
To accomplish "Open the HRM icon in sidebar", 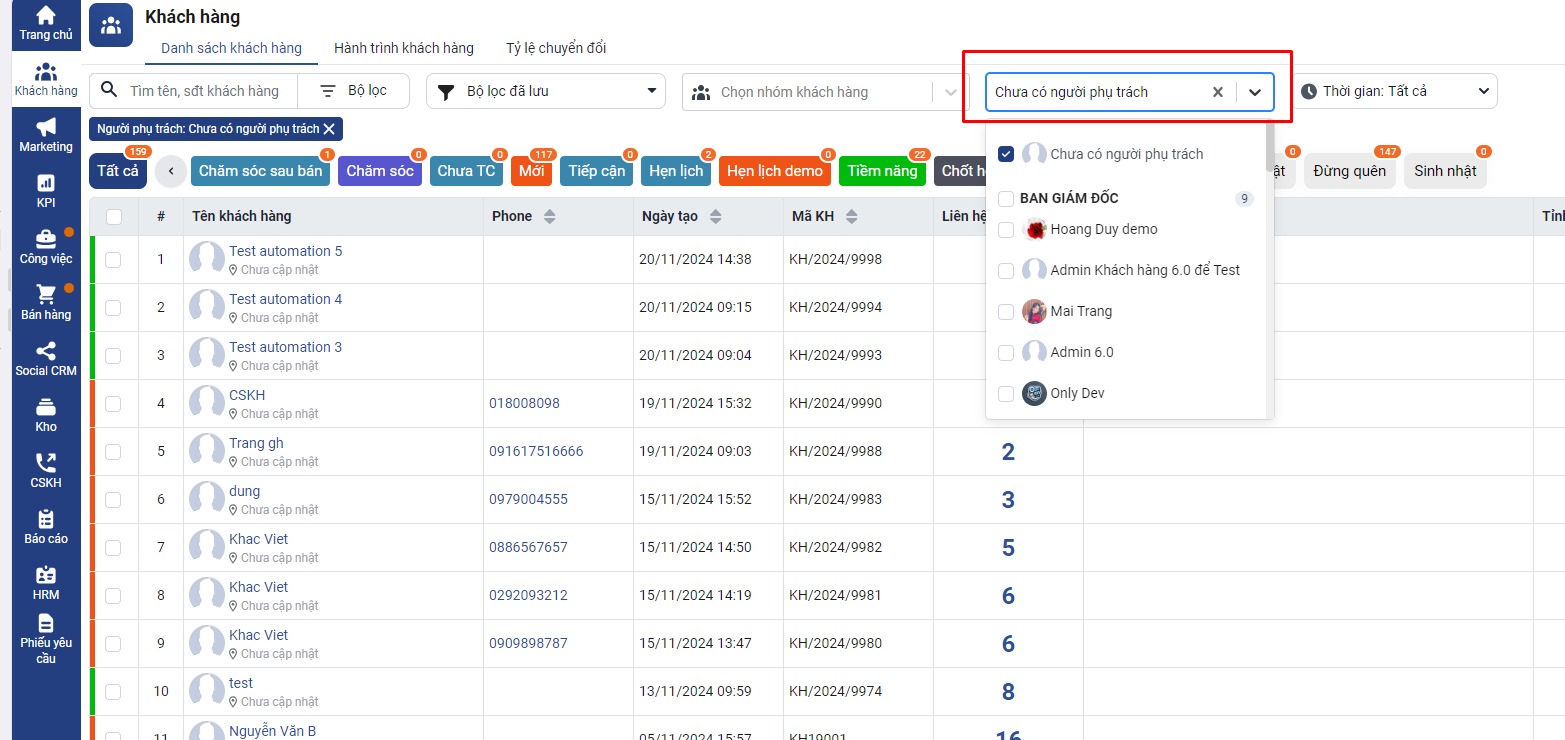I will [x=46, y=576].
